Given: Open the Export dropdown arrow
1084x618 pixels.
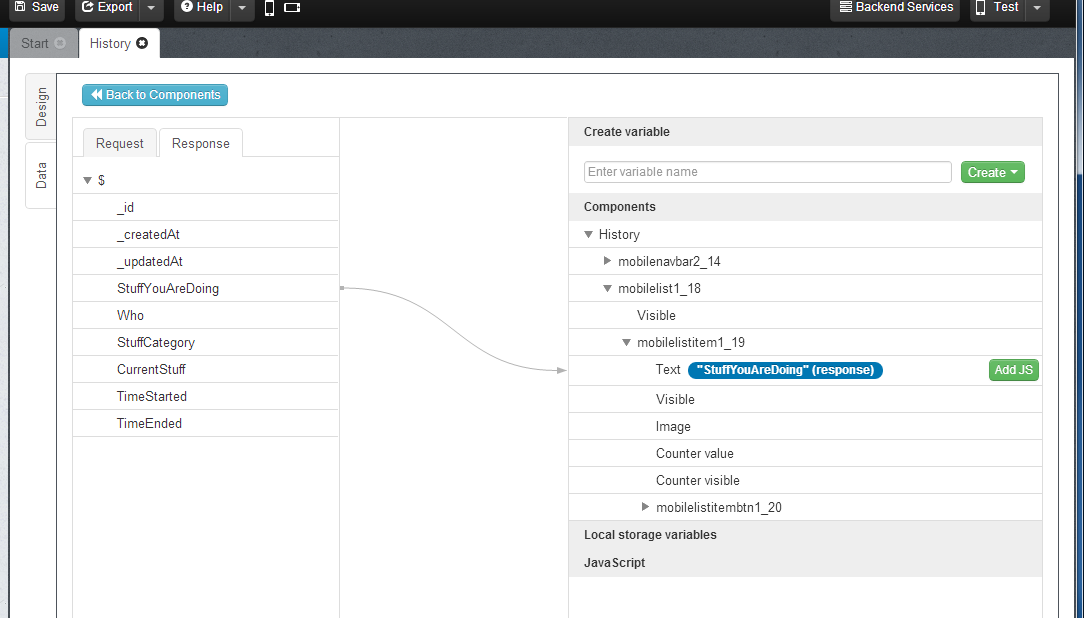Looking at the screenshot, I should (150, 8).
